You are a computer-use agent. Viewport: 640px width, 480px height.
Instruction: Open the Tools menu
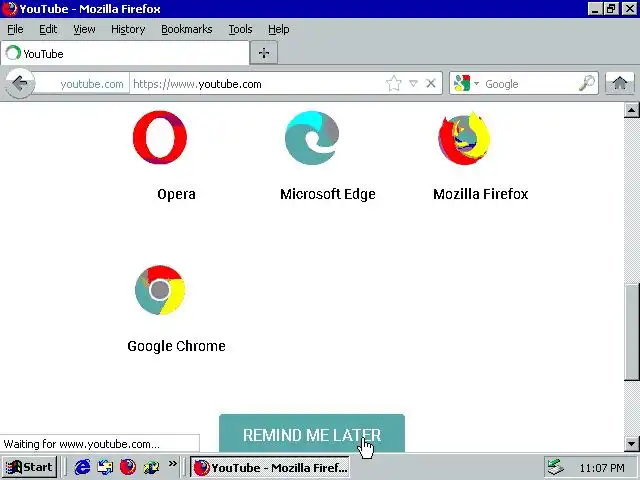(x=240, y=29)
